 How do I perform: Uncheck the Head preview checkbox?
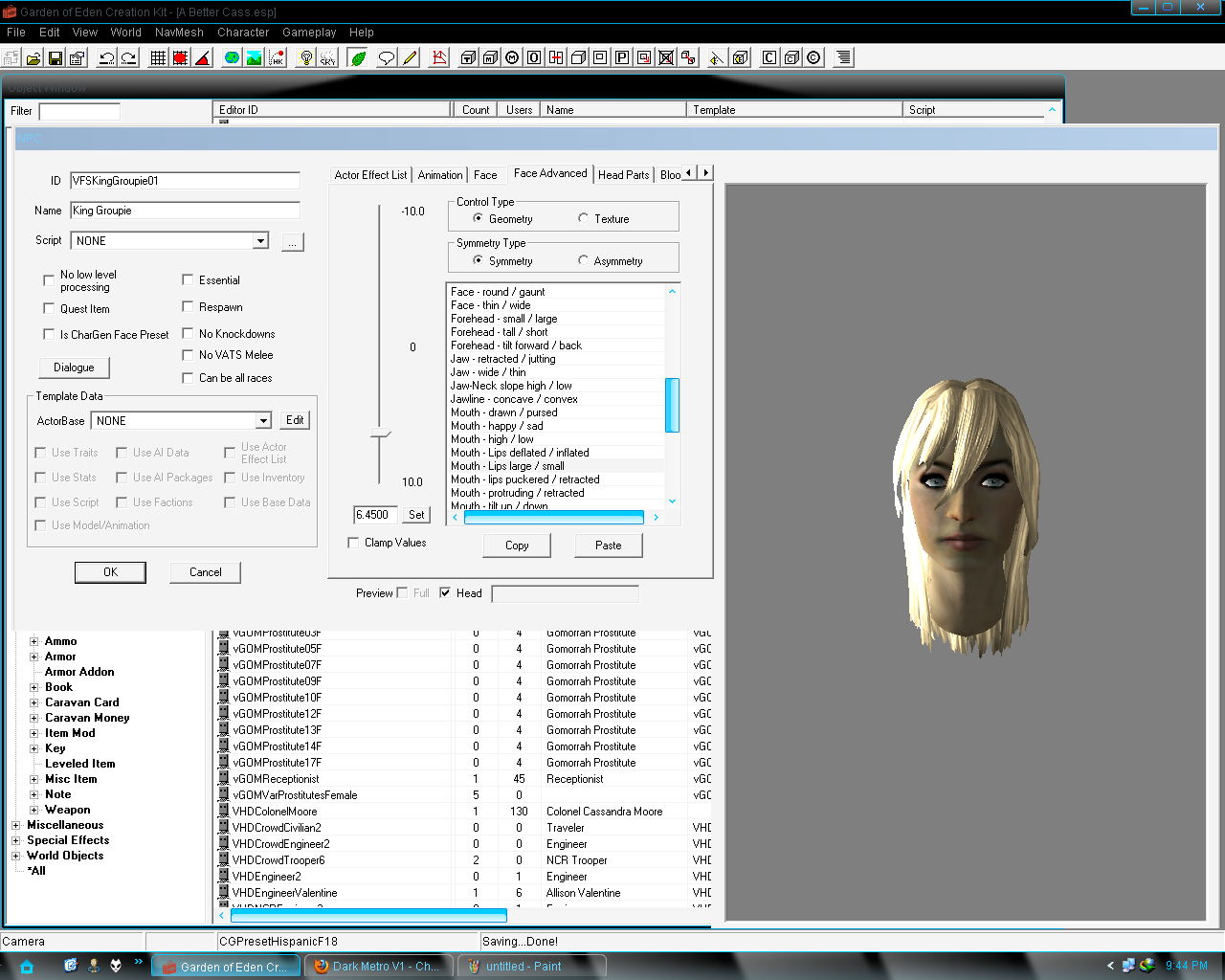tap(445, 593)
